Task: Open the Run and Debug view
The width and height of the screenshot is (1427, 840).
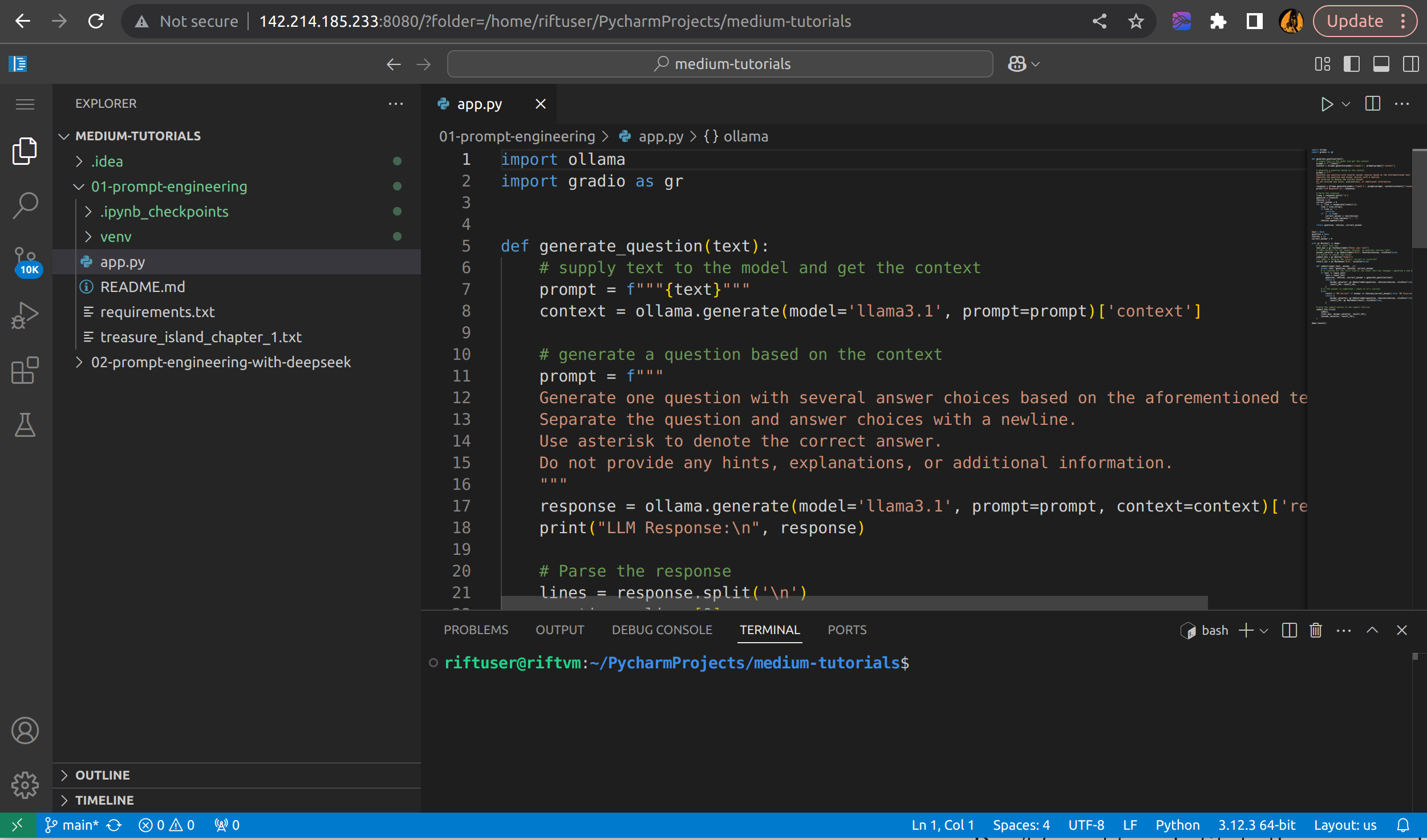Action: coord(25,315)
